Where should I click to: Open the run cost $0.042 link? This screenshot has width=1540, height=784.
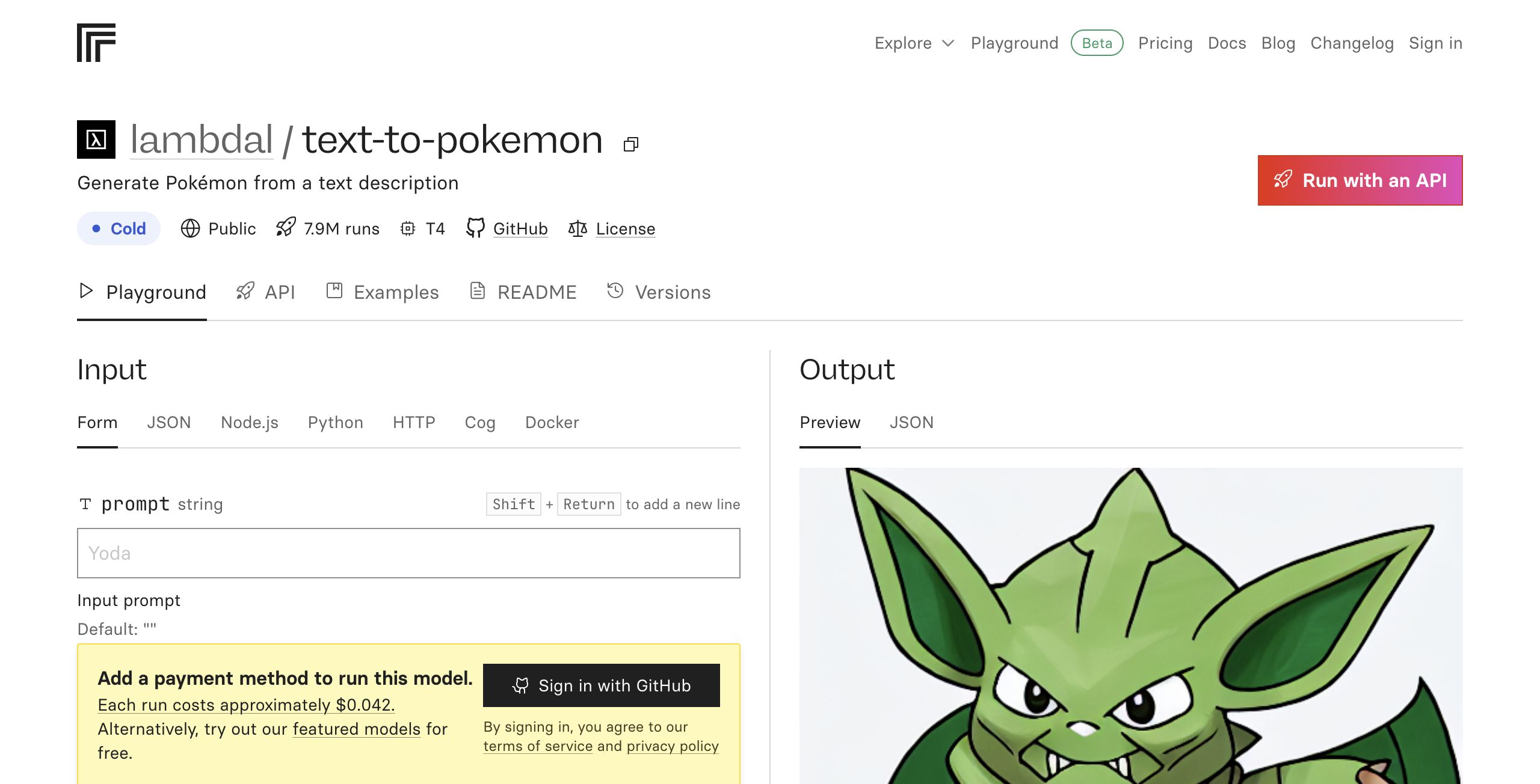point(246,705)
